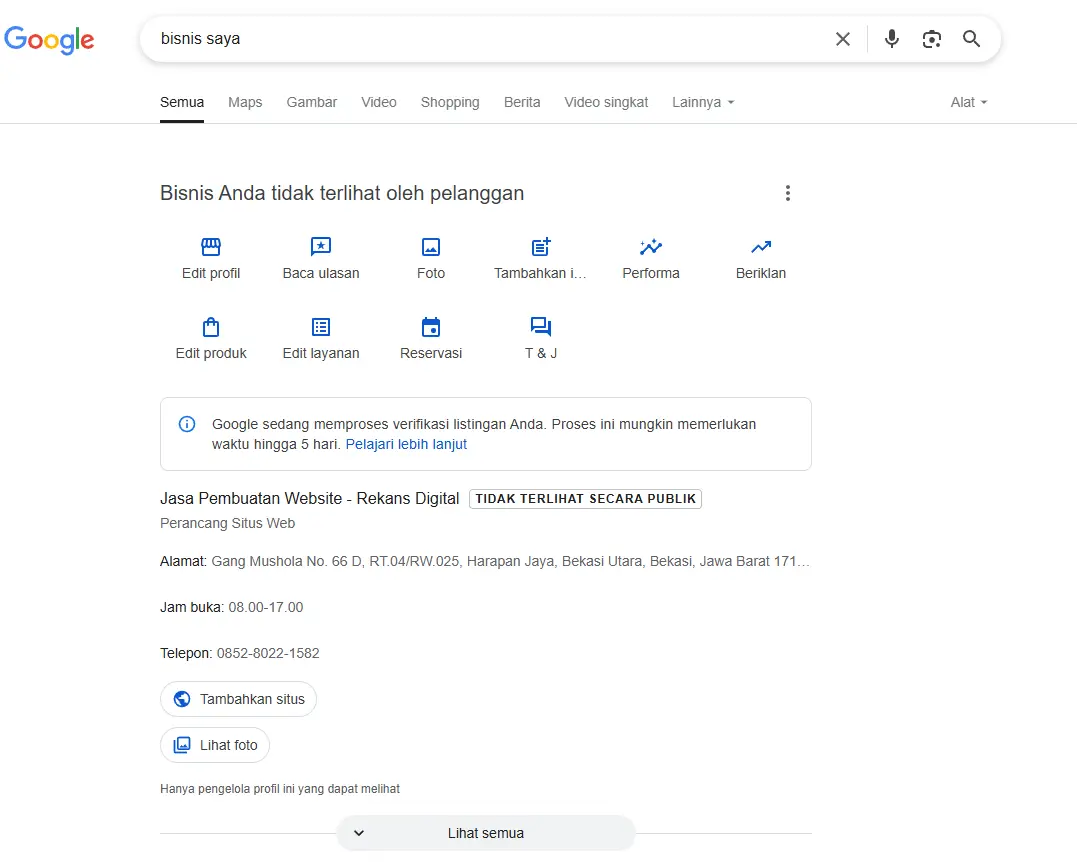
Task: Open Edit produk shopping bag icon
Action: [211, 327]
